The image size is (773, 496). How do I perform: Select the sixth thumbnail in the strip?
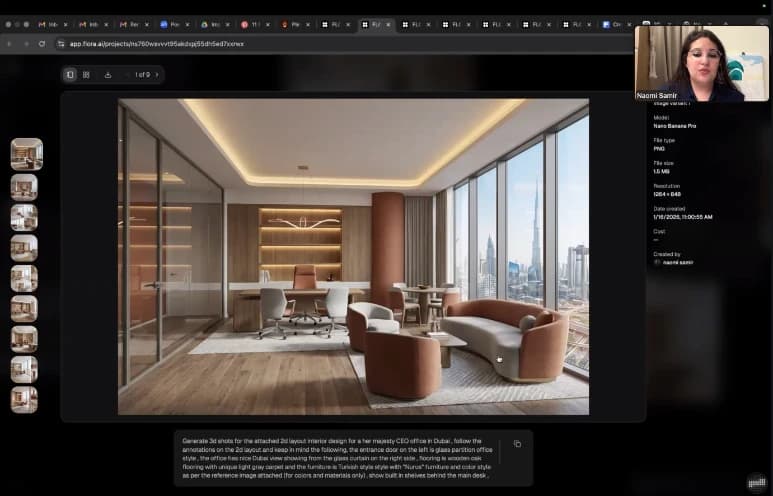[x=24, y=309]
